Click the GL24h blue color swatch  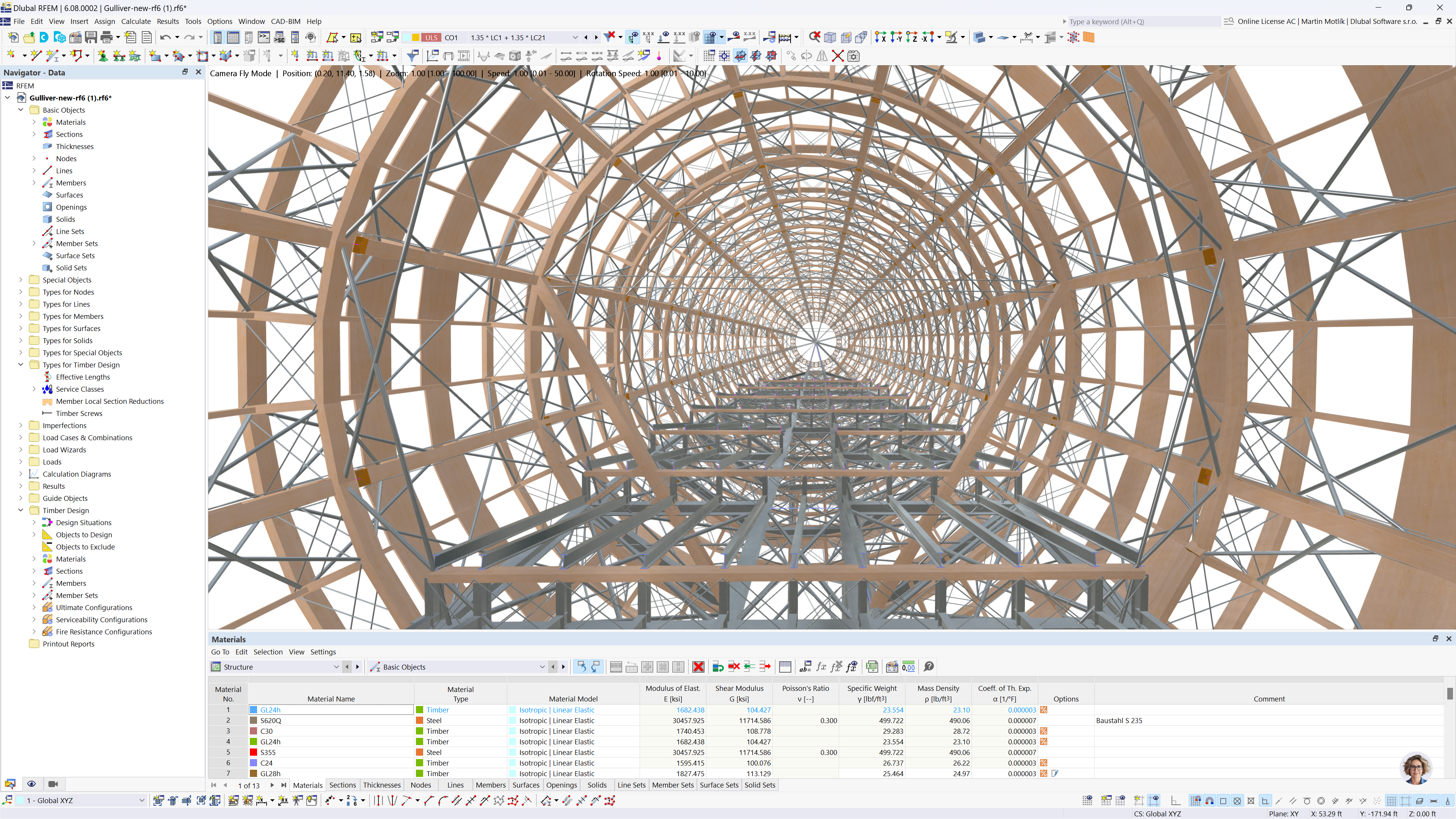(254, 710)
